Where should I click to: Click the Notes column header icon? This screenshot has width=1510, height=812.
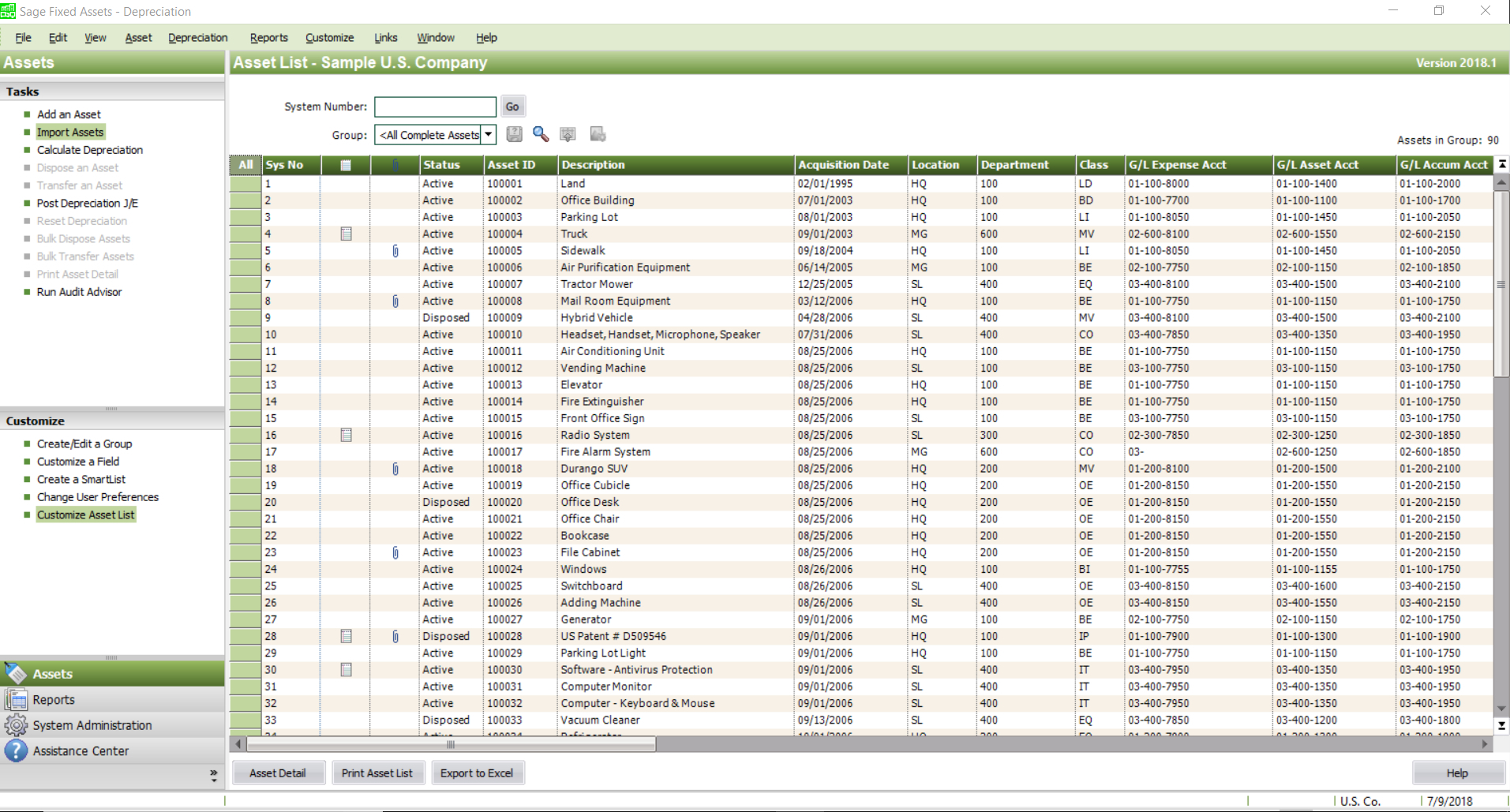click(346, 165)
